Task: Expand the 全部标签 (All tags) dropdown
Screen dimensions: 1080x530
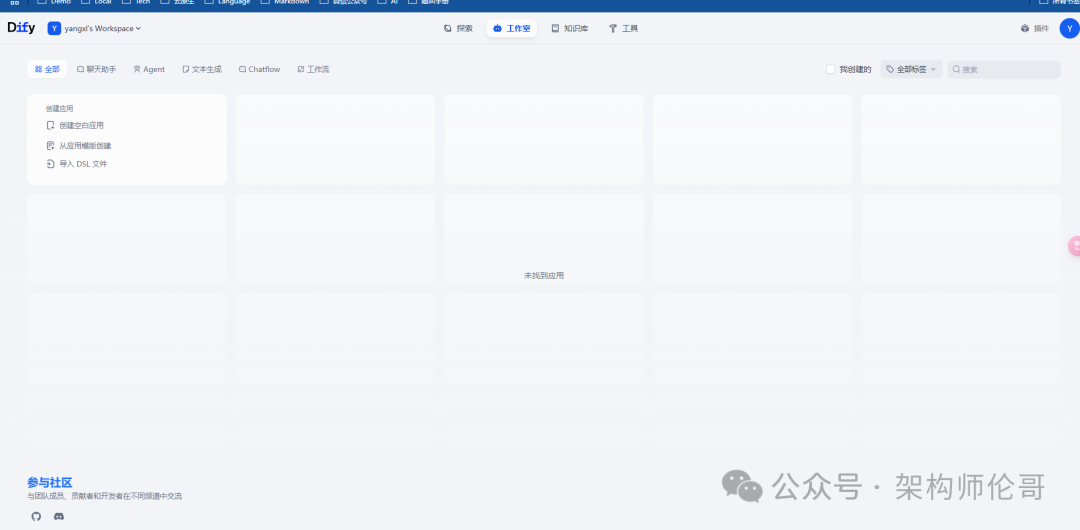Action: tap(911, 69)
